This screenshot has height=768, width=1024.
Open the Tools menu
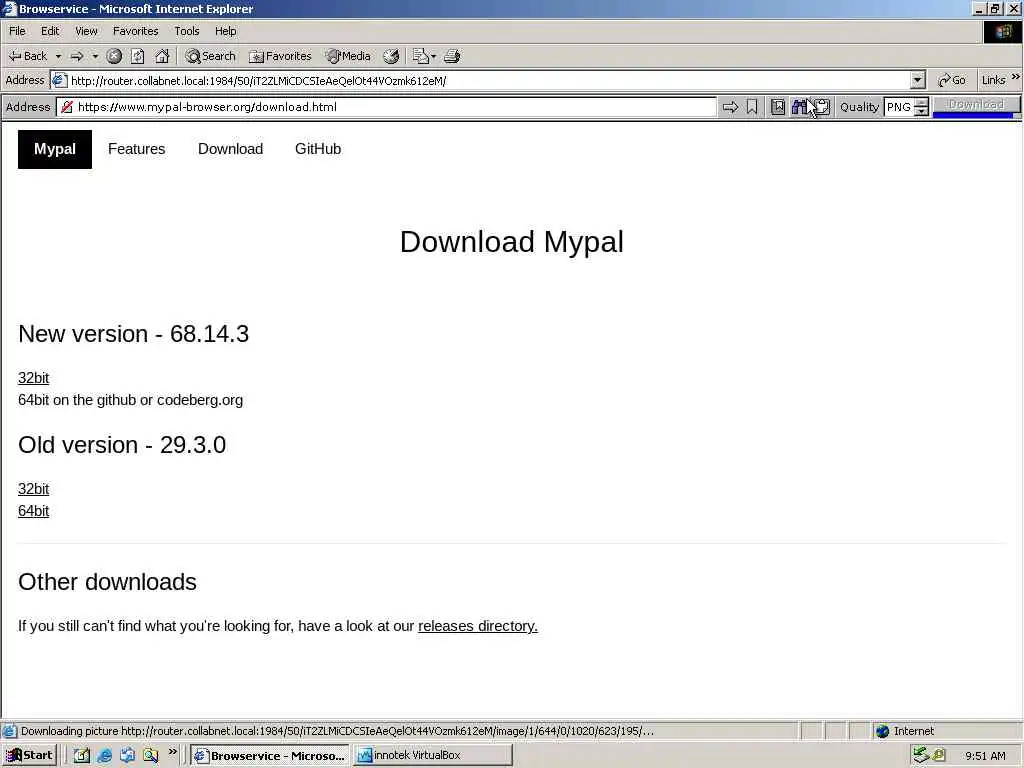(x=187, y=31)
